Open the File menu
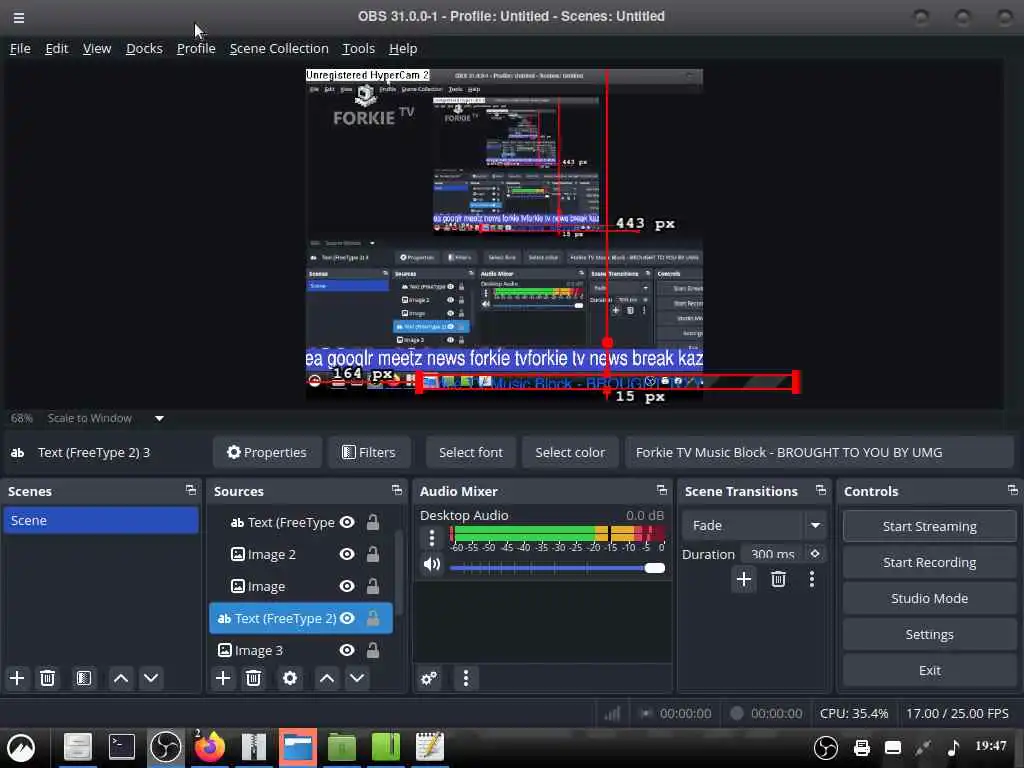The width and height of the screenshot is (1024, 768). tap(20, 48)
